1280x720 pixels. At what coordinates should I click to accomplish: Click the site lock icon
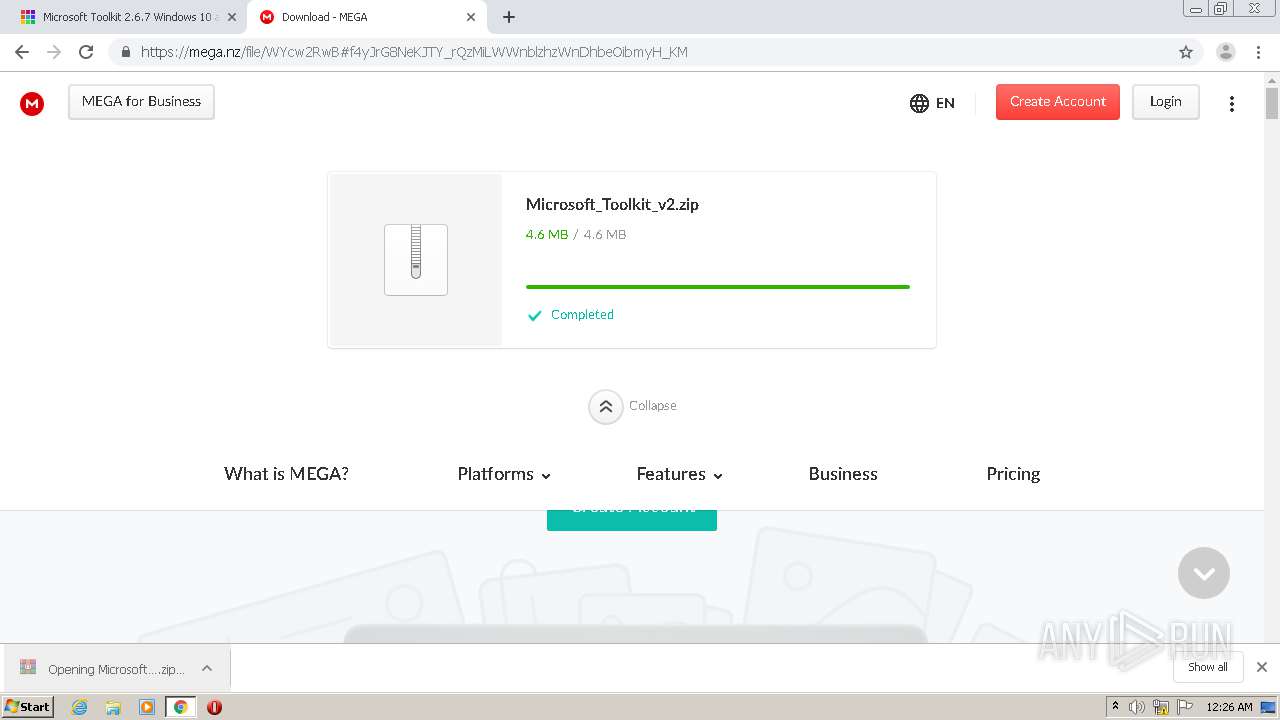(125, 52)
